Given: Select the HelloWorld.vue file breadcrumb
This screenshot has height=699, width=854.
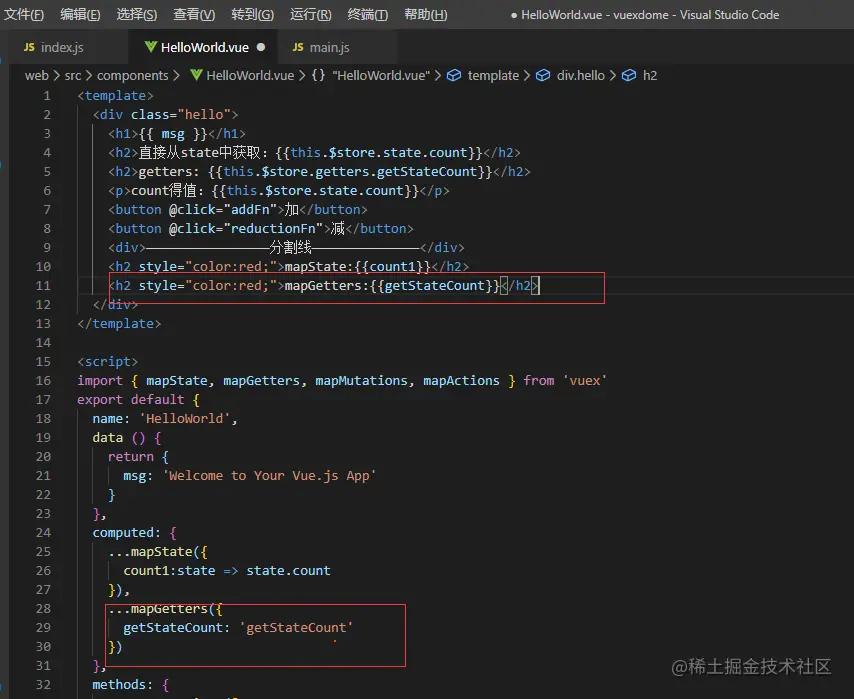Looking at the screenshot, I should 250,75.
